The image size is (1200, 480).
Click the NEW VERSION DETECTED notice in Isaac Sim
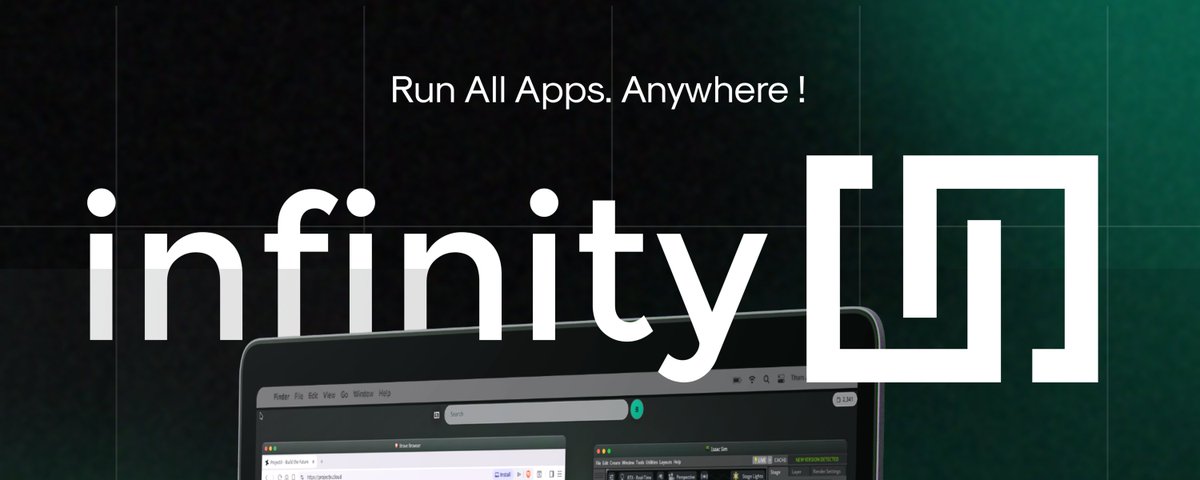(817, 459)
